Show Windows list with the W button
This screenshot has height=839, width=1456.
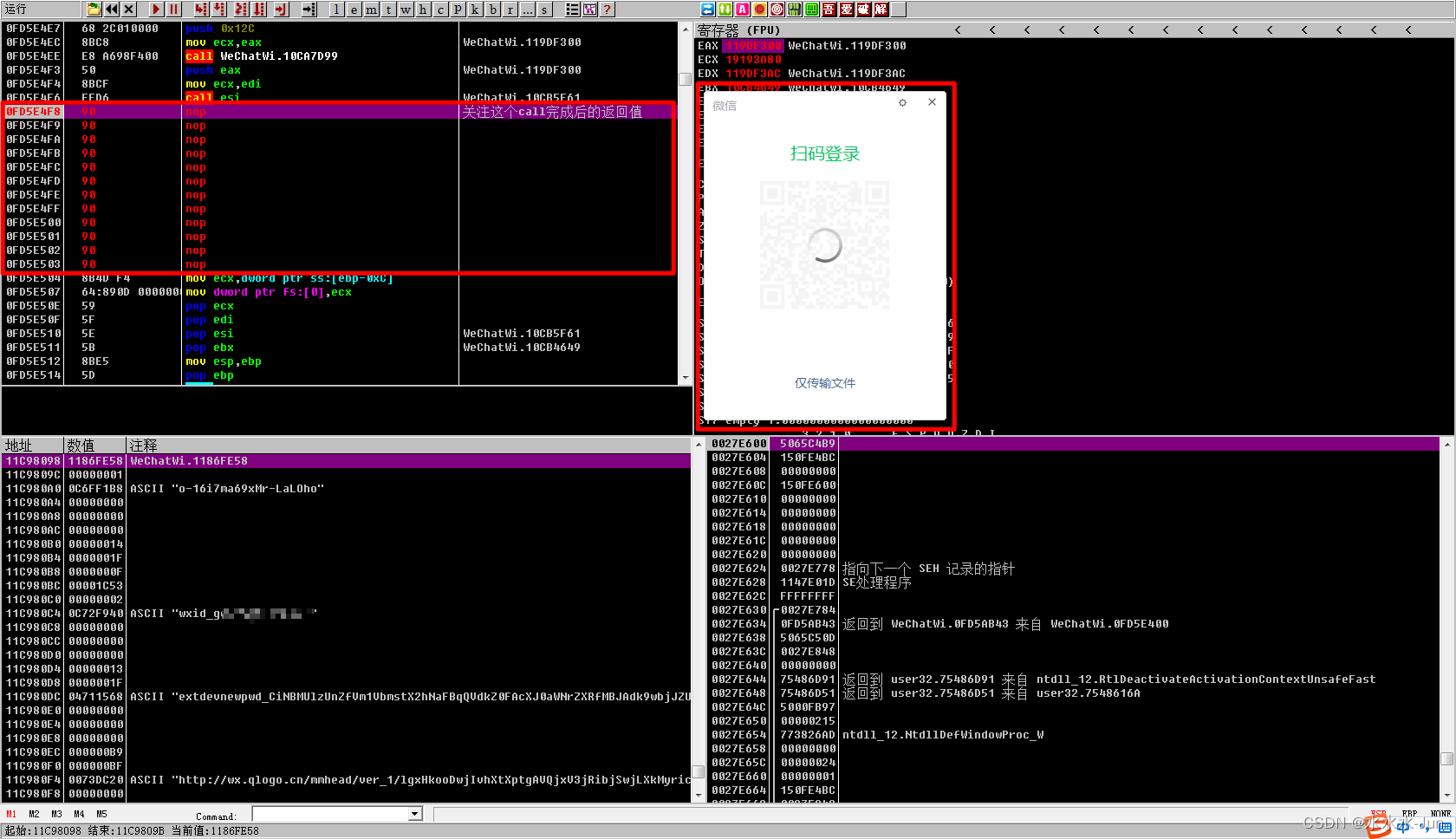tap(406, 10)
